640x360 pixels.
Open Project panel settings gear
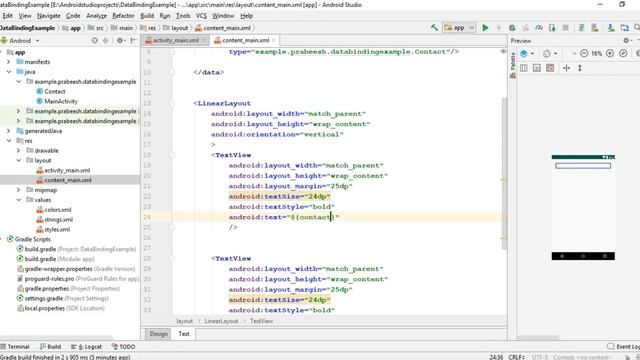(x=120, y=40)
